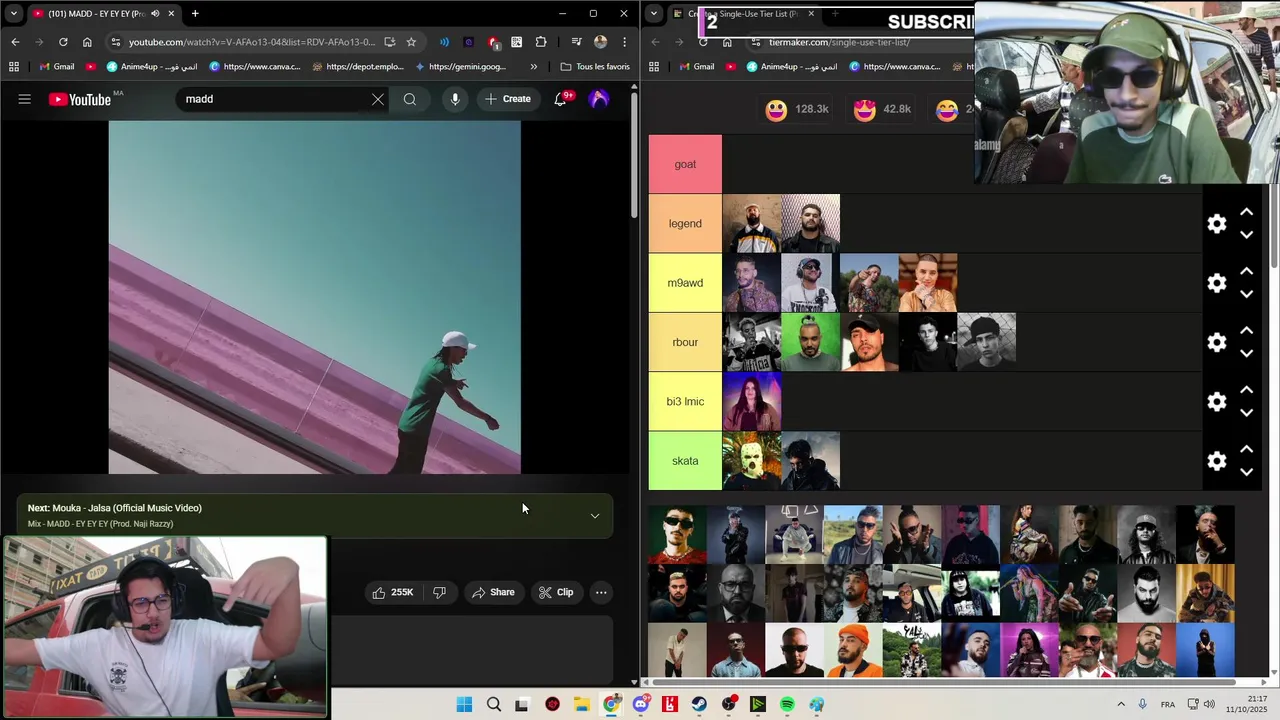1280x720 pixels.
Task: Show hidden system tray icons
Action: 1121,705
